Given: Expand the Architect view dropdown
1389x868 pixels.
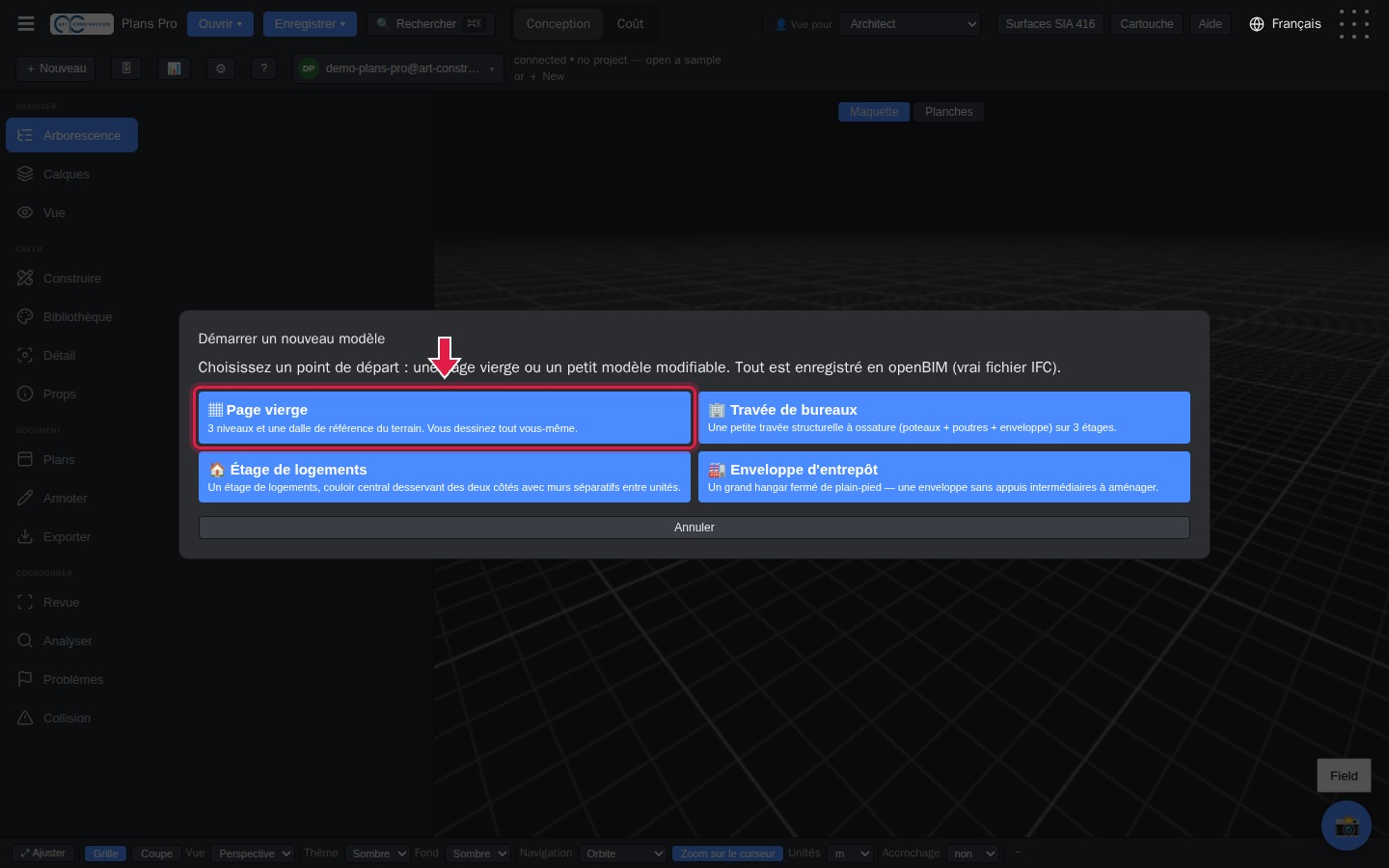Looking at the screenshot, I should [x=911, y=24].
